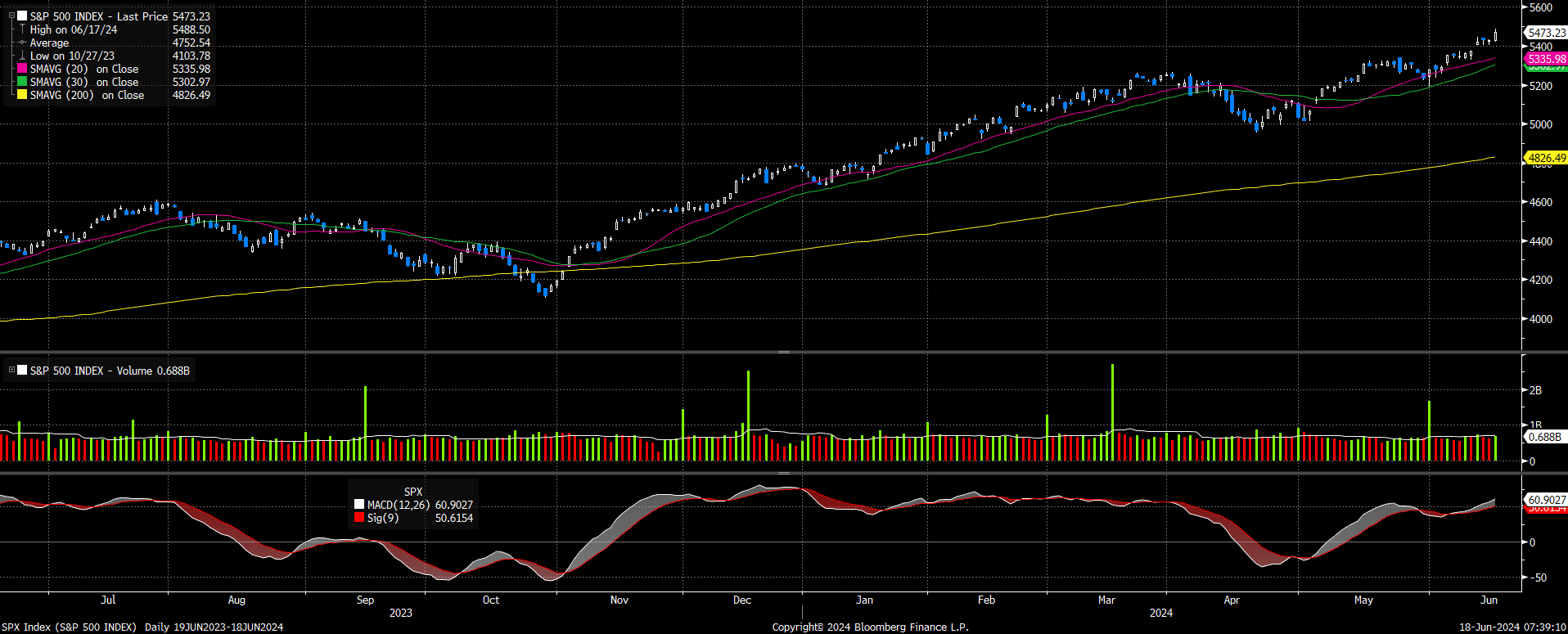Click the SMAVG (20) value 5335.98 in legend
1568x634 pixels.
[x=191, y=69]
